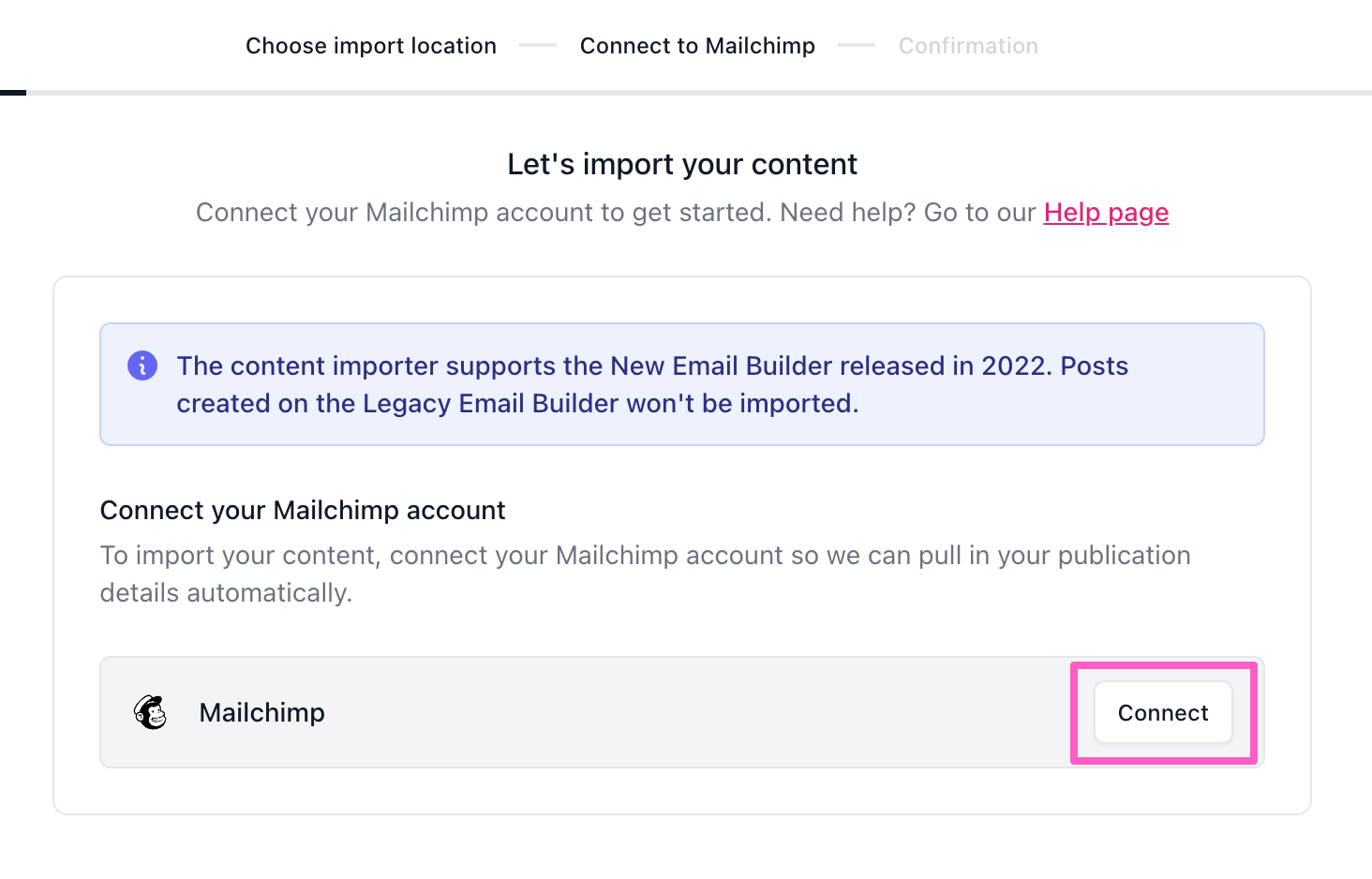Go back to Choose import location step
Viewport: 1372px width, 879px height.
(371, 46)
